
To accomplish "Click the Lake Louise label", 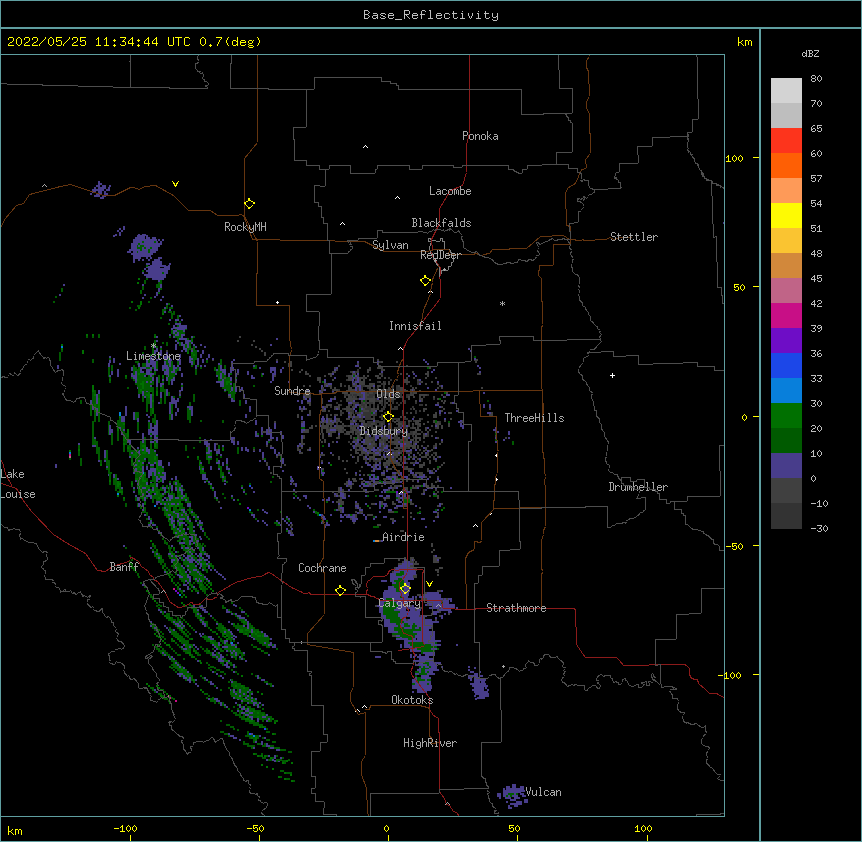I will tap(18, 484).
